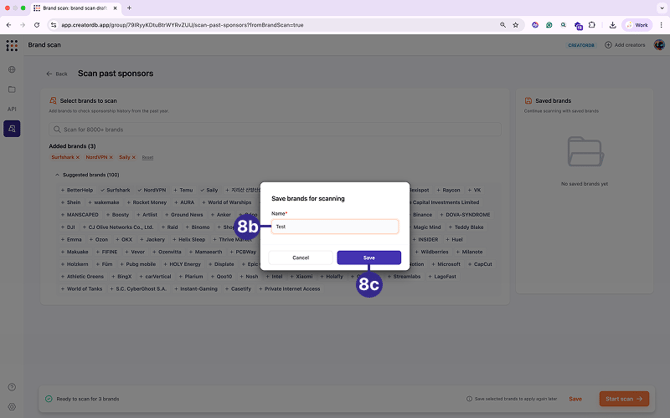Image resolution: width=670 pixels, height=418 pixels.
Task: Click the Save button in the dialog
Action: (369, 257)
